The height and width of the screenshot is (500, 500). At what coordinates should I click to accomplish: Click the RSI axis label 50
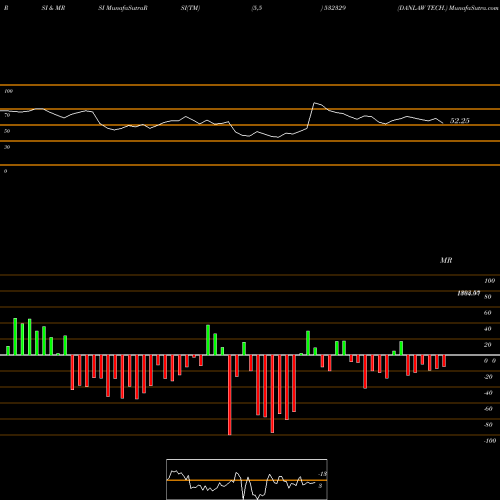pos(7,131)
